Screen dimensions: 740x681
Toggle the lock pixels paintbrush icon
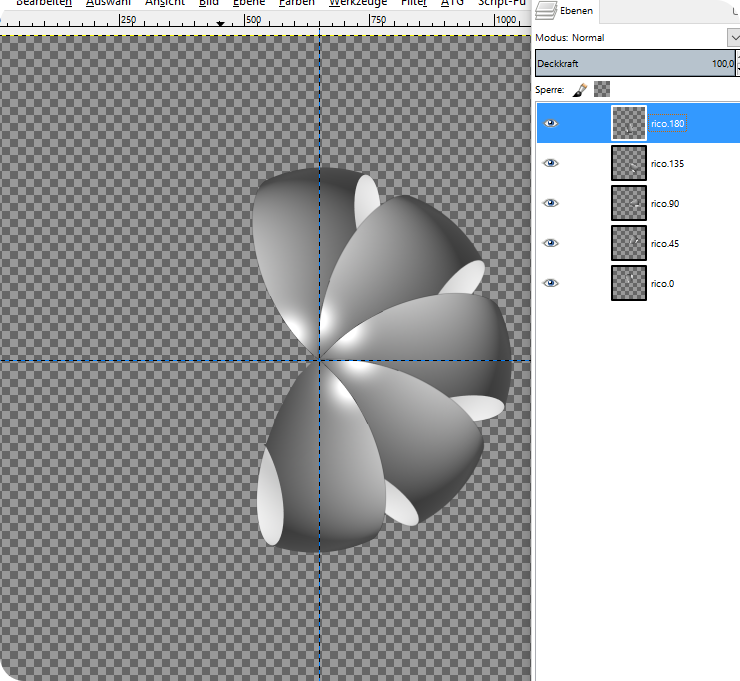580,89
